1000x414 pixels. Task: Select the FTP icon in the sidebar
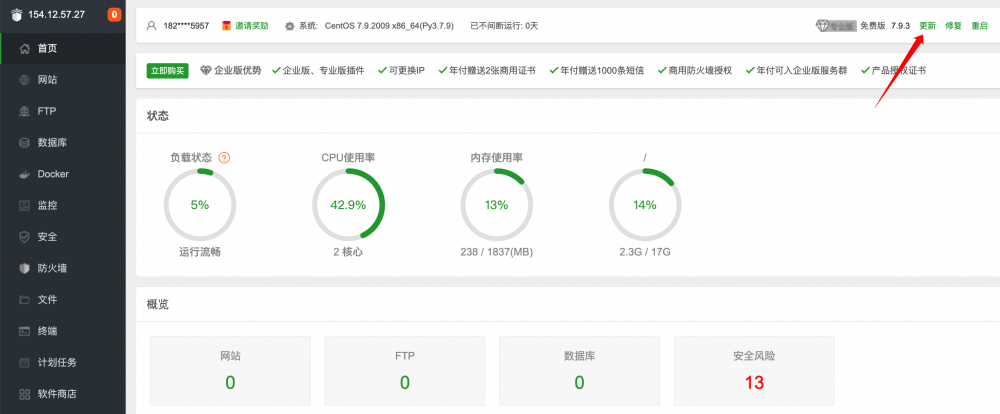25,111
